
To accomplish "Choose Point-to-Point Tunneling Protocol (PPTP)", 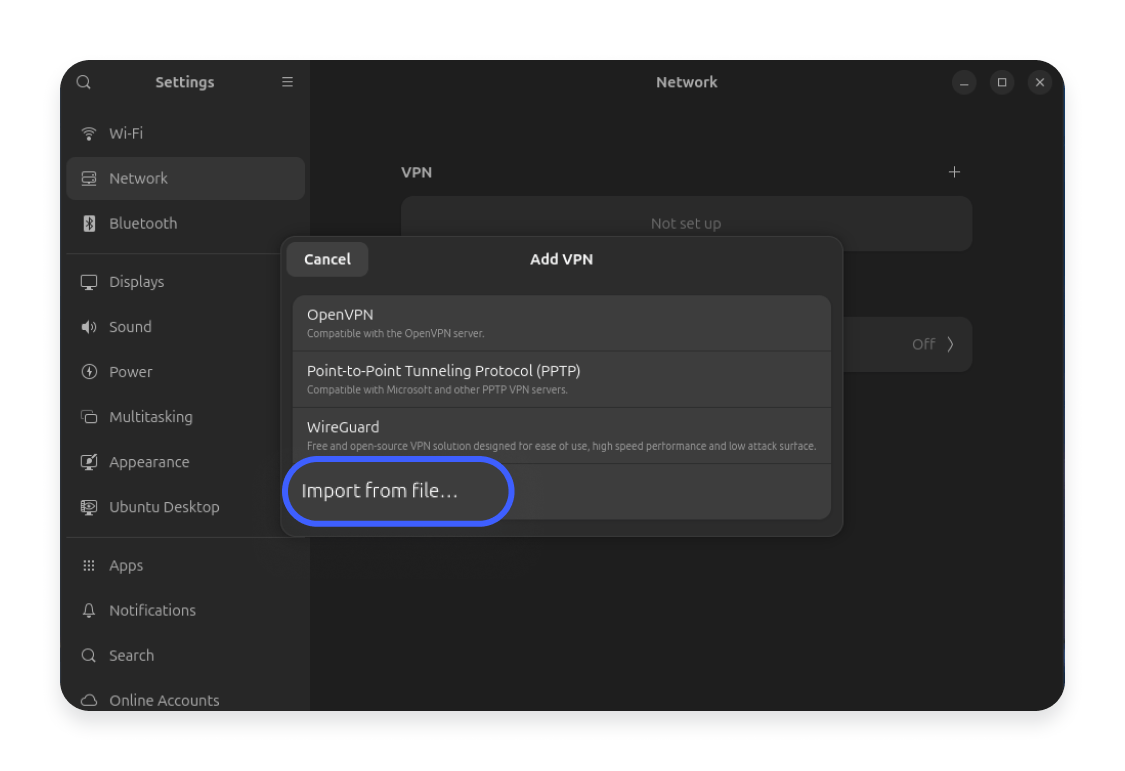I will pos(561,378).
